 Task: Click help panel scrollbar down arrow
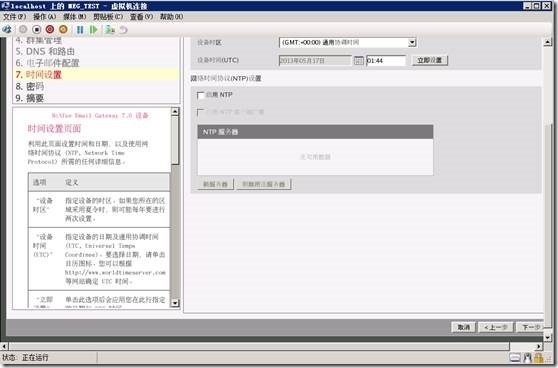pyautogui.click(x=175, y=303)
